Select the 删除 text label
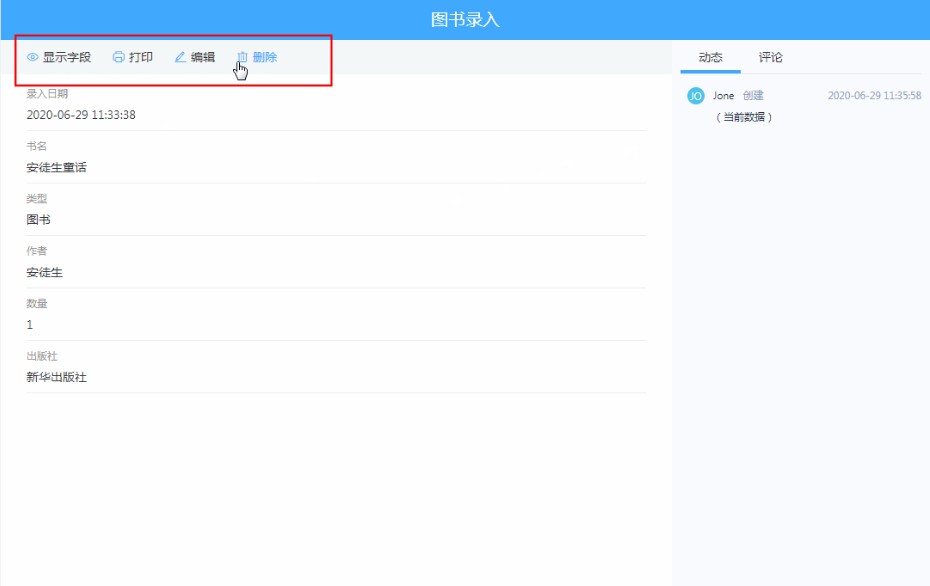Image resolution: width=930 pixels, height=586 pixels. (265, 58)
